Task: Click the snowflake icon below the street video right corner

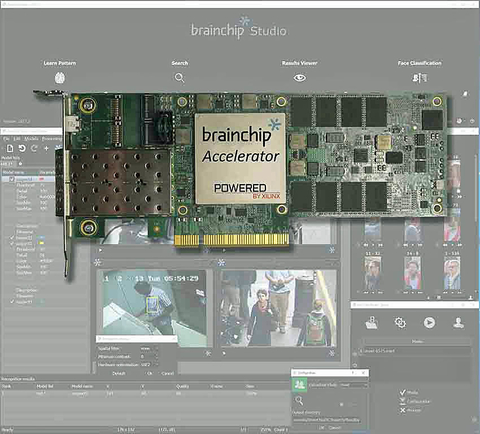Action: [x=332, y=353]
